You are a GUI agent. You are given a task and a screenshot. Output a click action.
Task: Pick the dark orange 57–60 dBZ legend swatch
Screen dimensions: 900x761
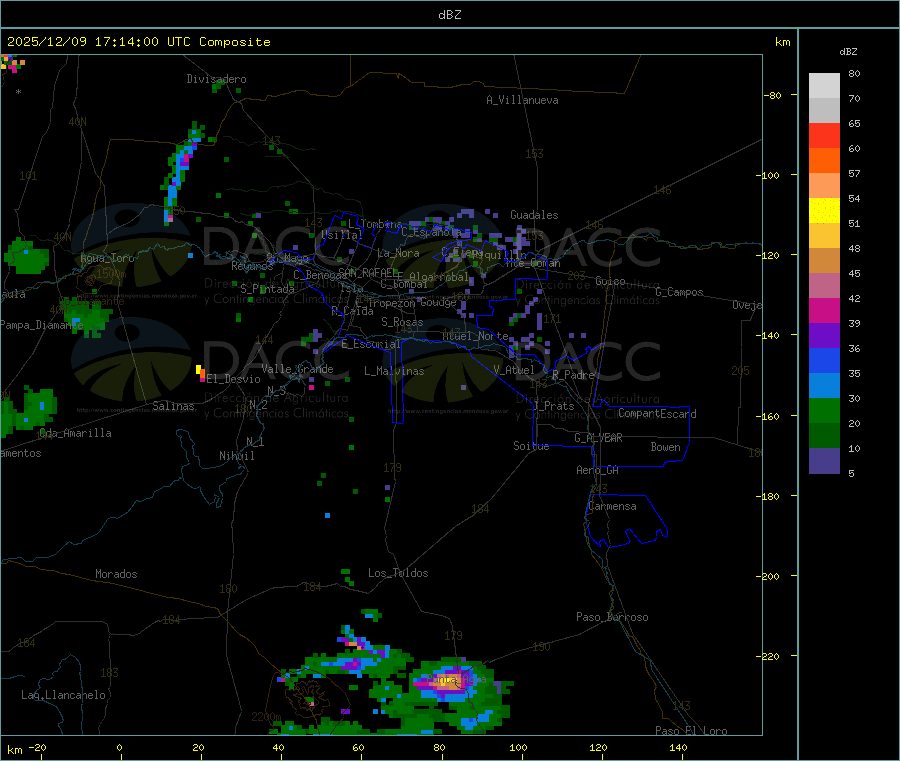[x=824, y=161]
